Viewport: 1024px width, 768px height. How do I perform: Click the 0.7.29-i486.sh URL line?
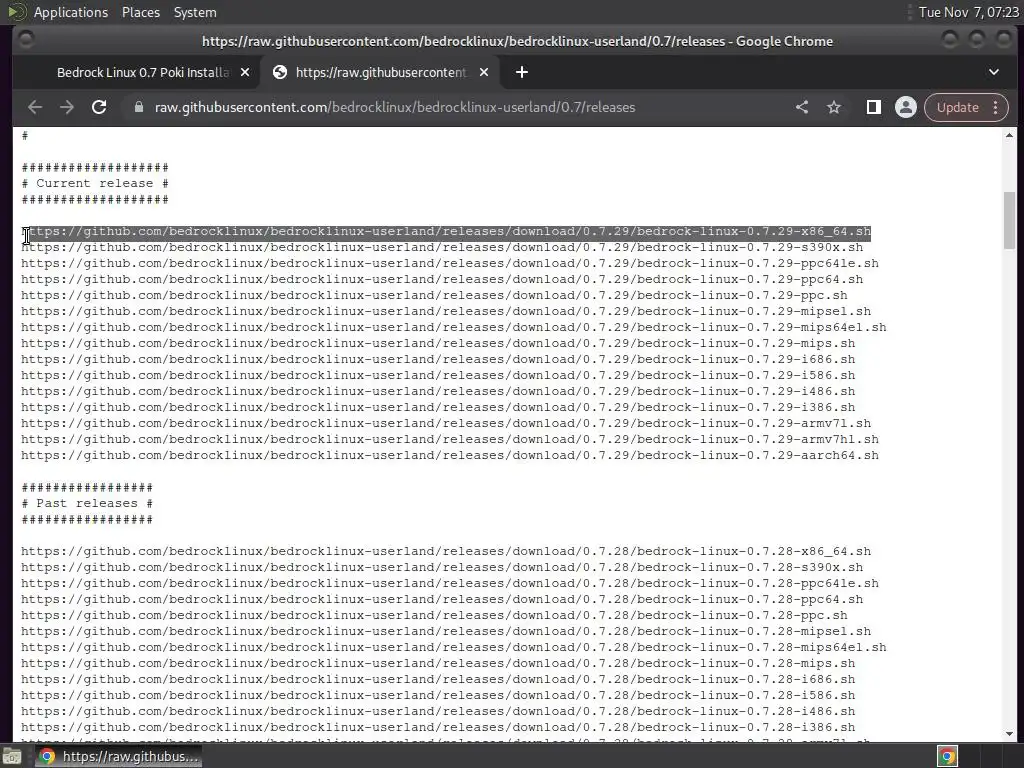pos(438,391)
